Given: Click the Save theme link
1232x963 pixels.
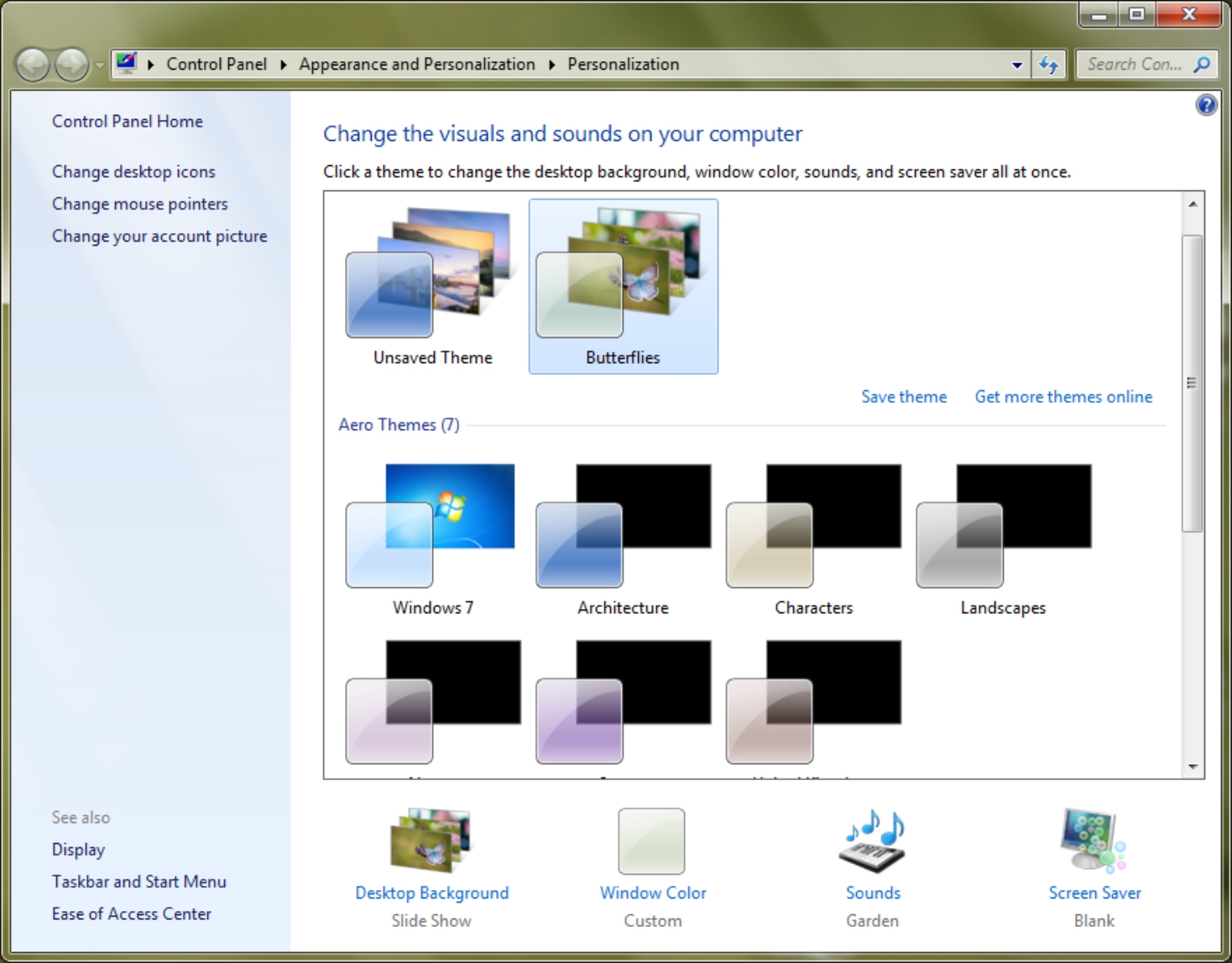Looking at the screenshot, I should [x=903, y=397].
